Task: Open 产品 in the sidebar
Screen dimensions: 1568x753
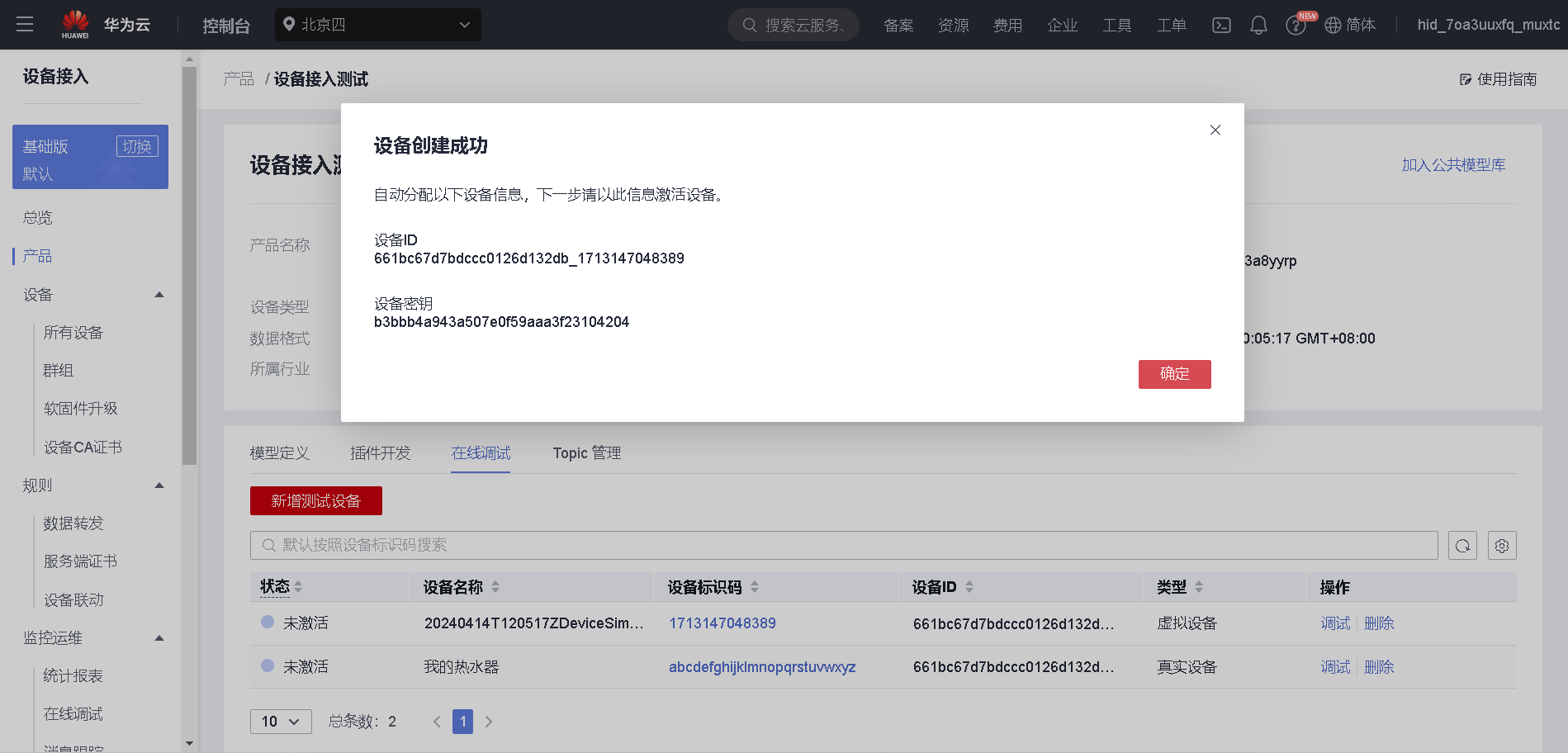Action: [x=37, y=256]
